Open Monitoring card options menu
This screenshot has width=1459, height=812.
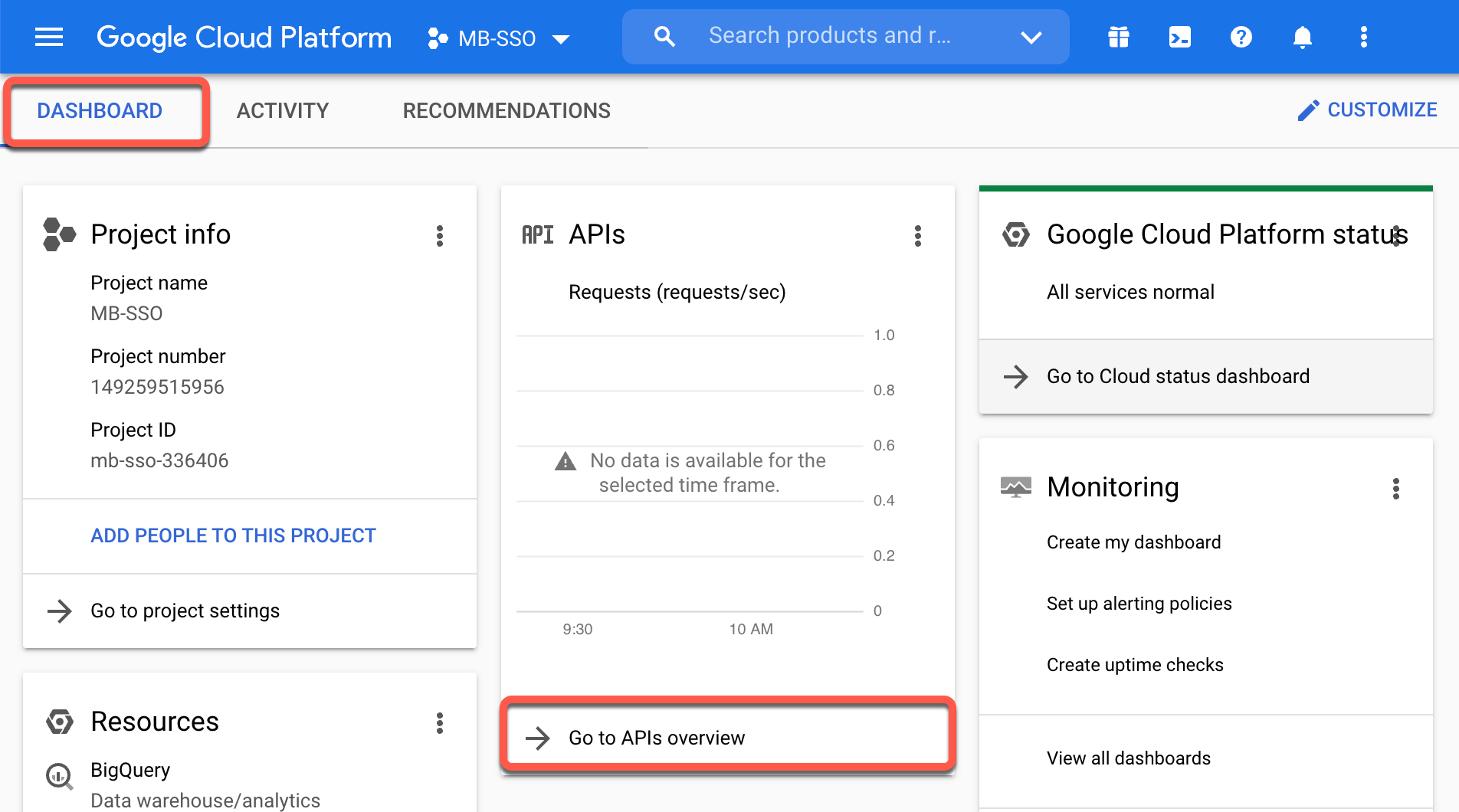[1396, 489]
